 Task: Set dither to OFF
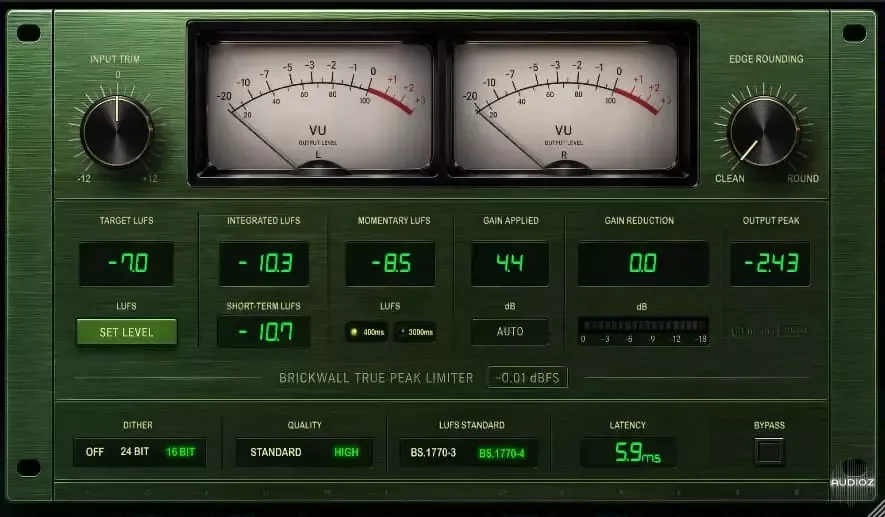point(94,452)
